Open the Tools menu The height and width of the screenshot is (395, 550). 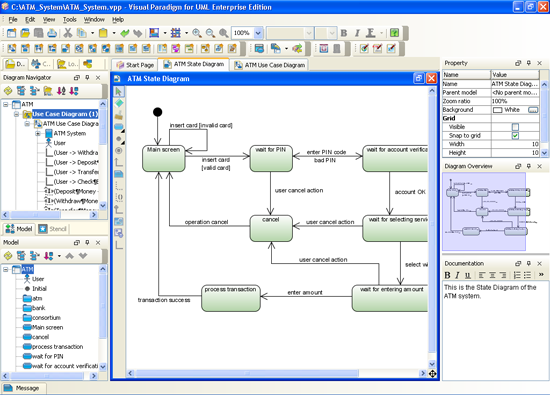pos(69,20)
